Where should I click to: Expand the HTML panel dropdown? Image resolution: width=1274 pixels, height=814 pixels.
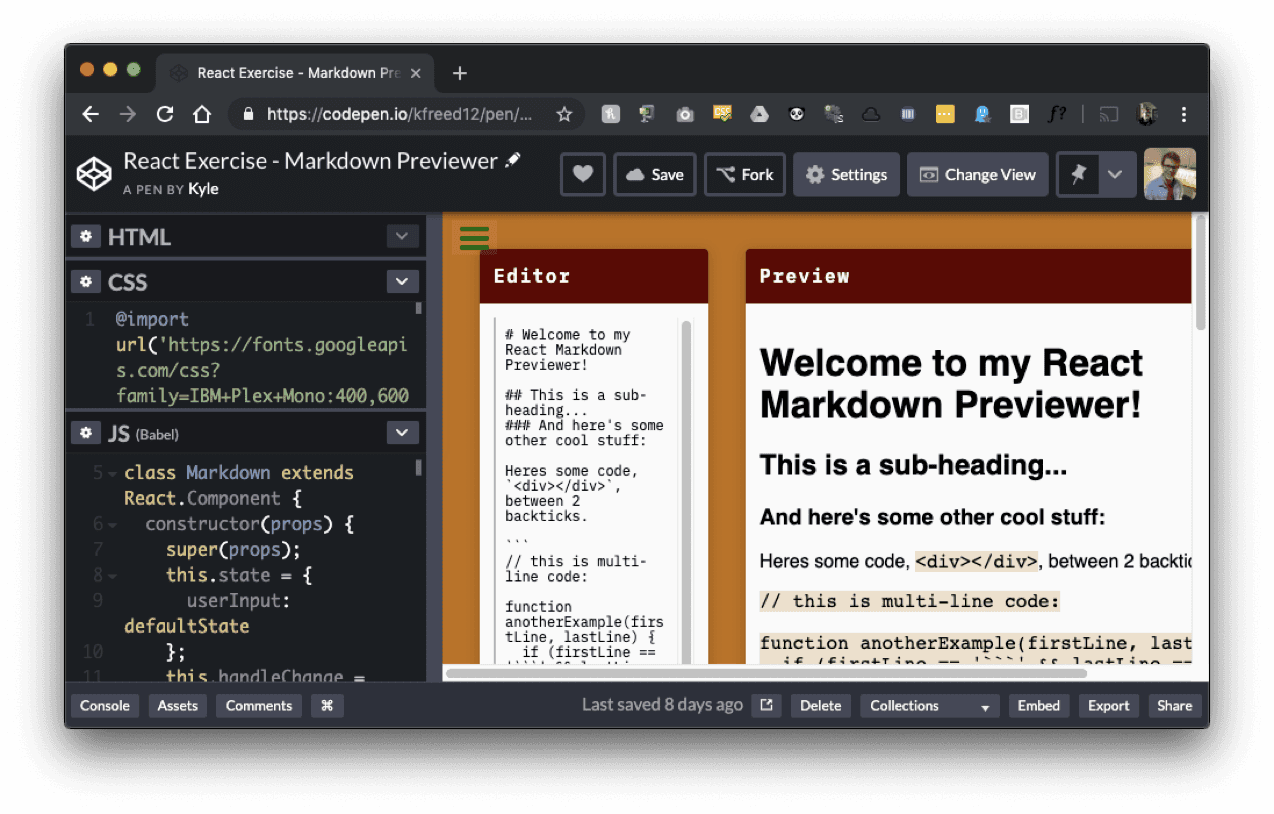[x=402, y=236]
